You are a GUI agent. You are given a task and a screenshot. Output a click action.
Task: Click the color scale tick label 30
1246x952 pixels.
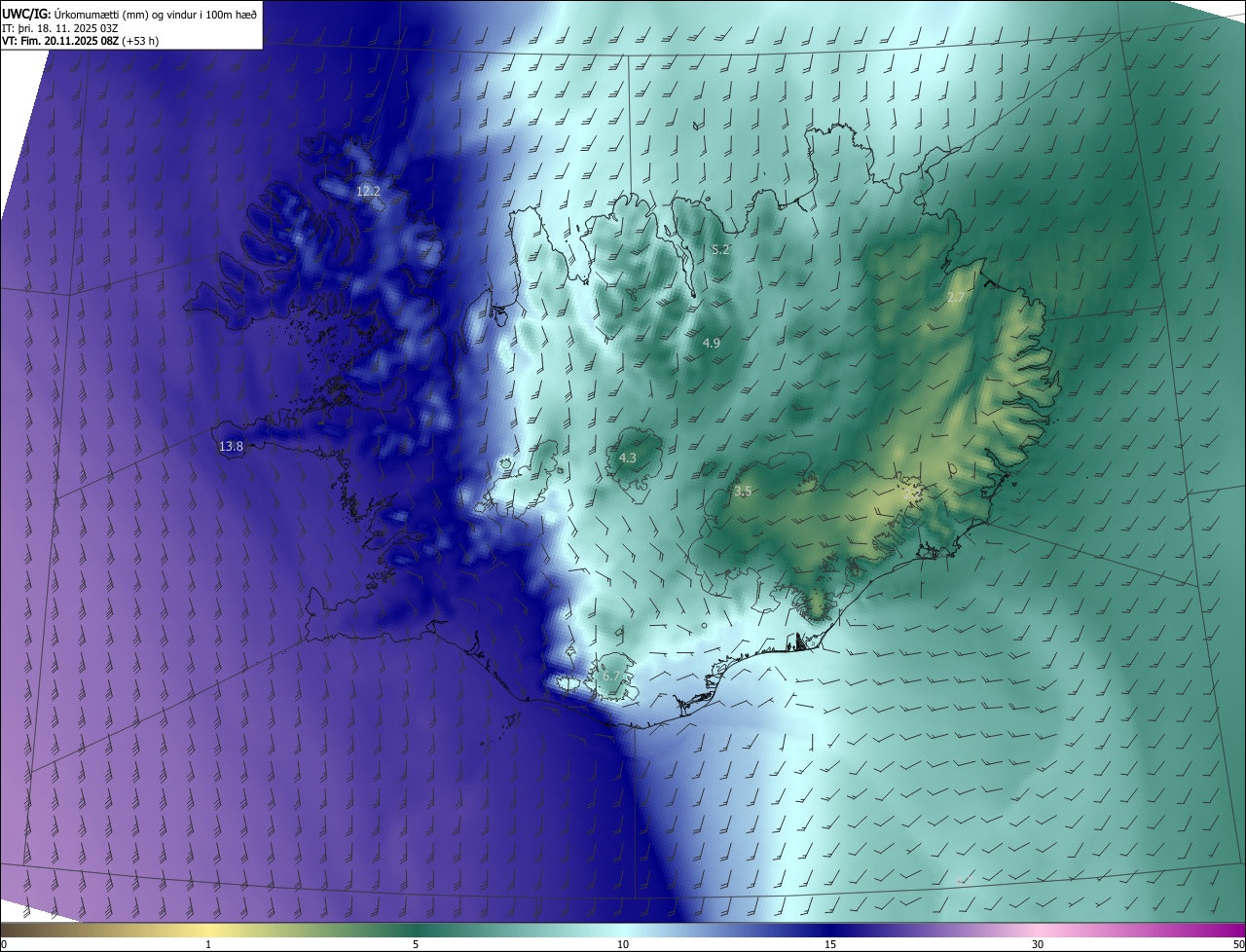click(x=1038, y=944)
